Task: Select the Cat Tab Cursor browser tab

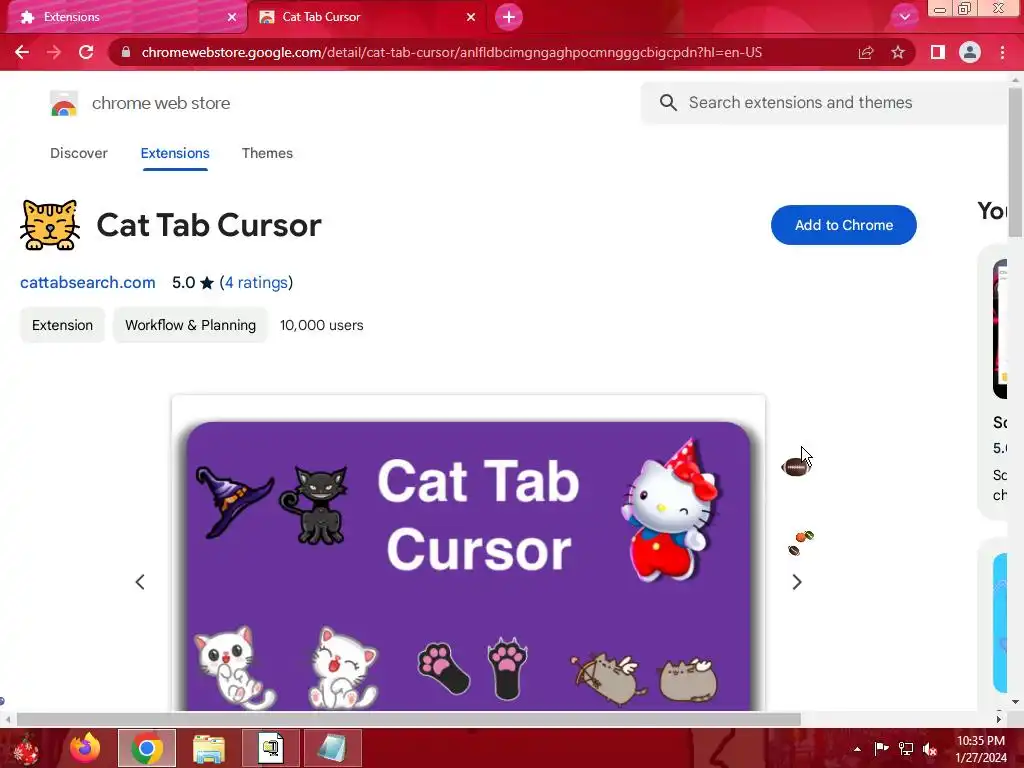Action: point(366,17)
